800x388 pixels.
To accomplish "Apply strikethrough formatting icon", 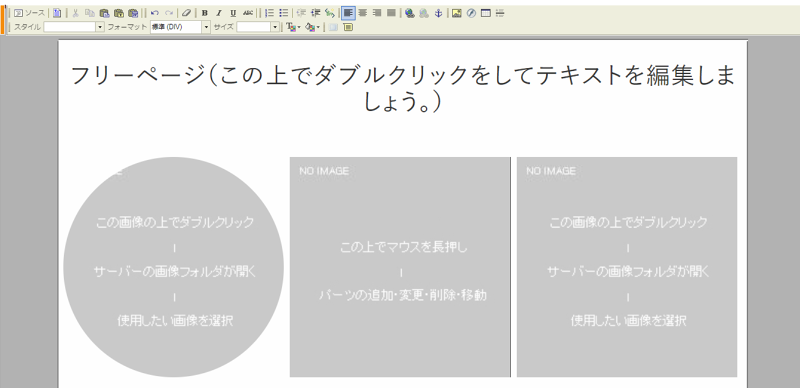I will (x=248, y=13).
